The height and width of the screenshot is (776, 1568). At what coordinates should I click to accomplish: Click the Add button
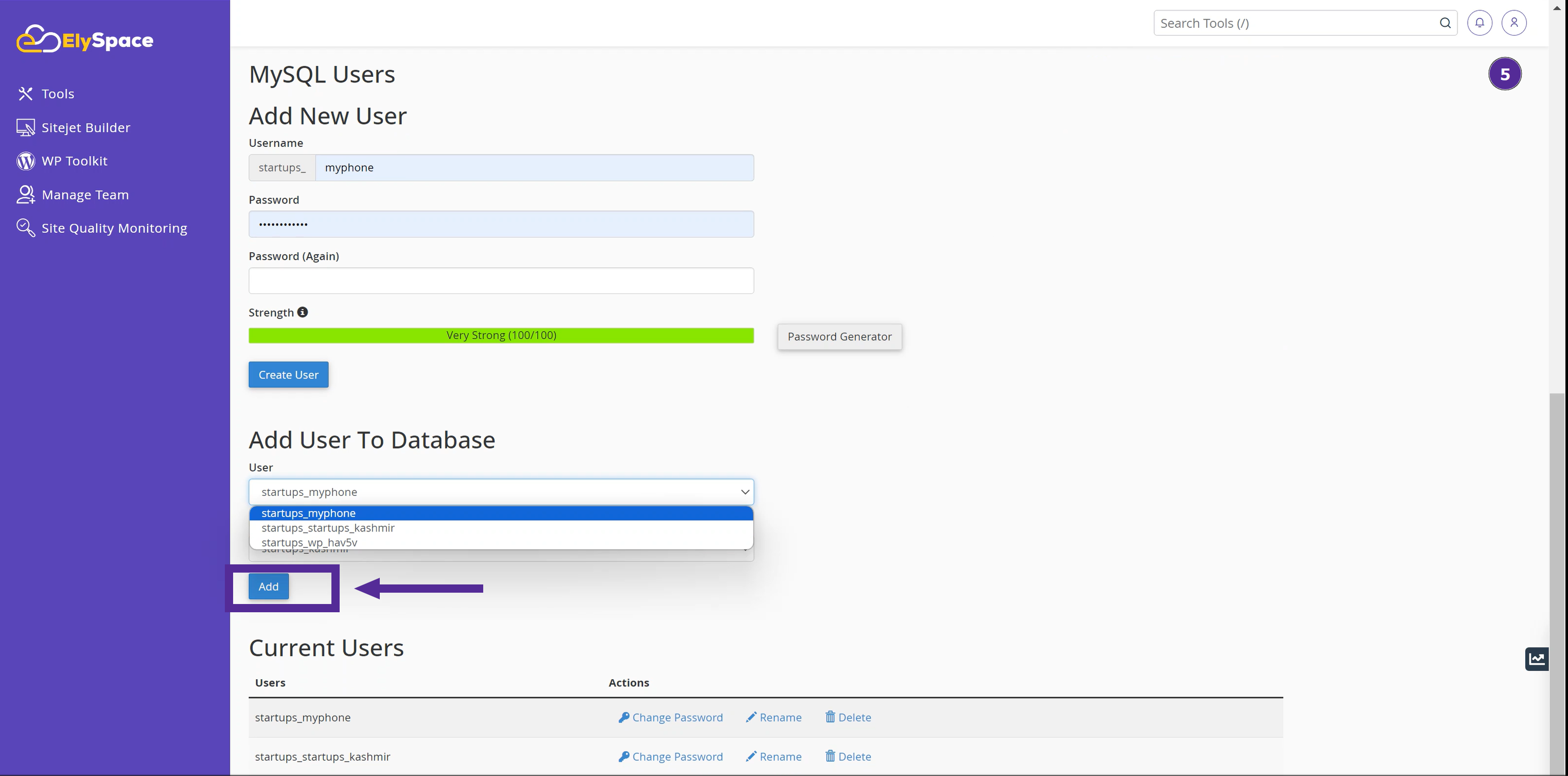(269, 586)
